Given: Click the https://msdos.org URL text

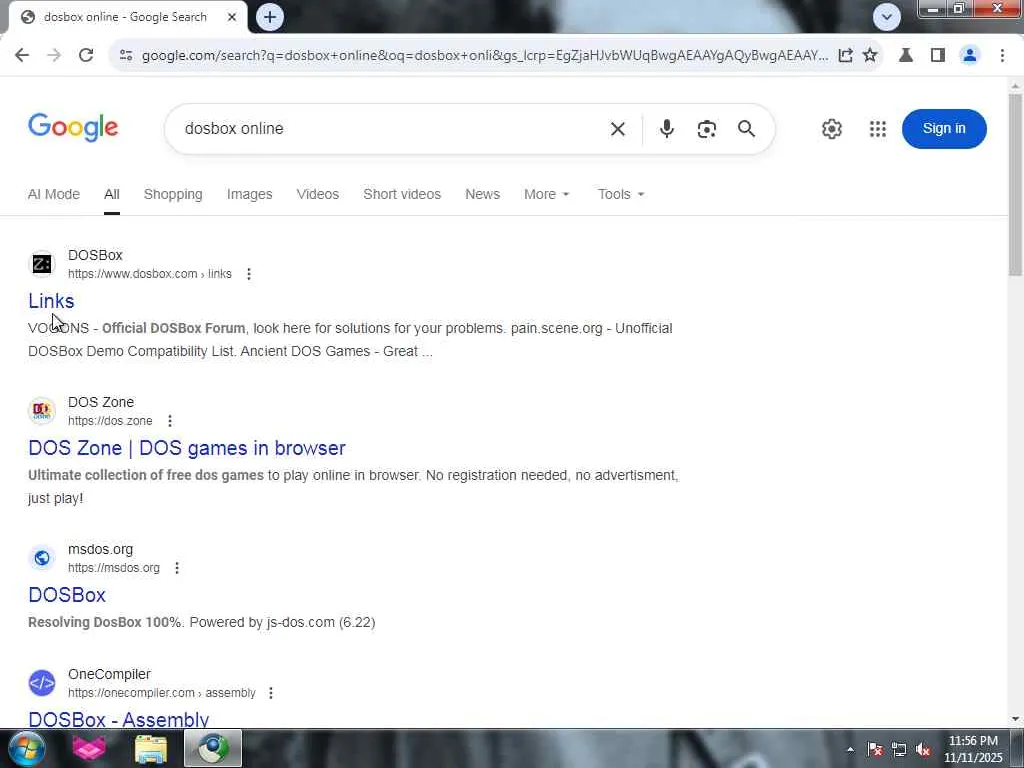Looking at the screenshot, I should [x=114, y=568].
